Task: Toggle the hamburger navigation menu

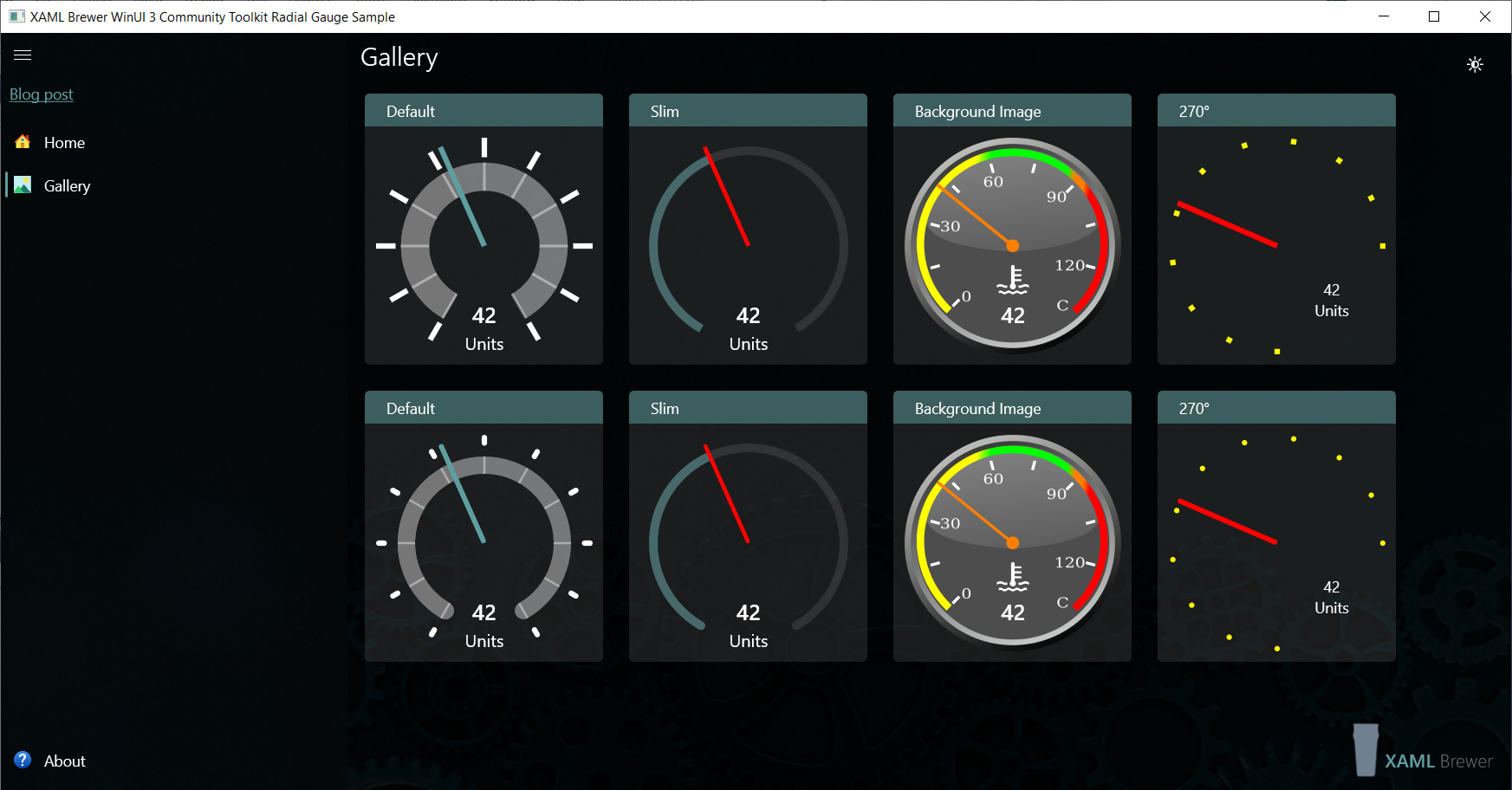Action: tap(23, 55)
